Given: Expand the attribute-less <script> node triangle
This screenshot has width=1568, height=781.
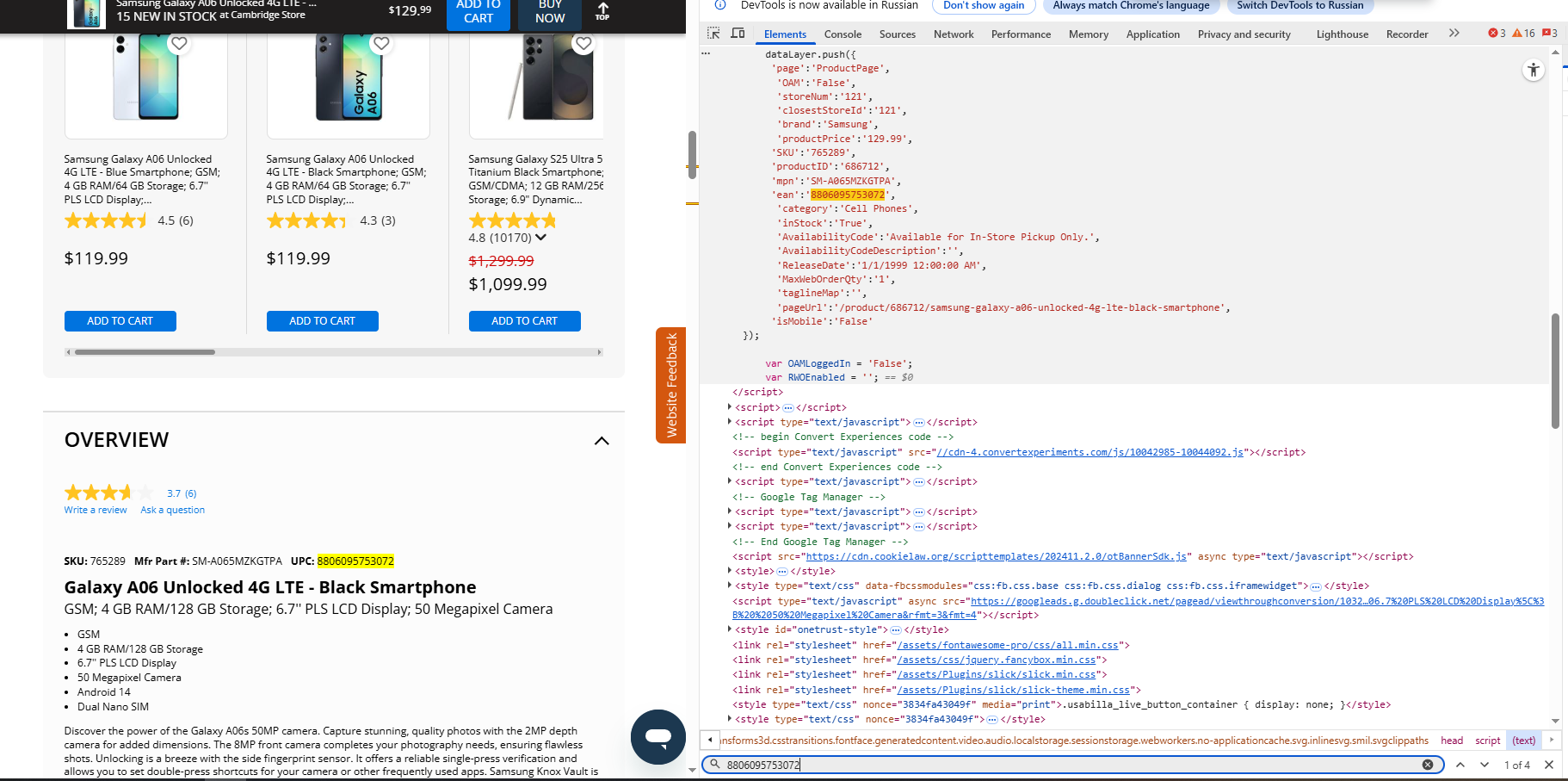Looking at the screenshot, I should 730,407.
